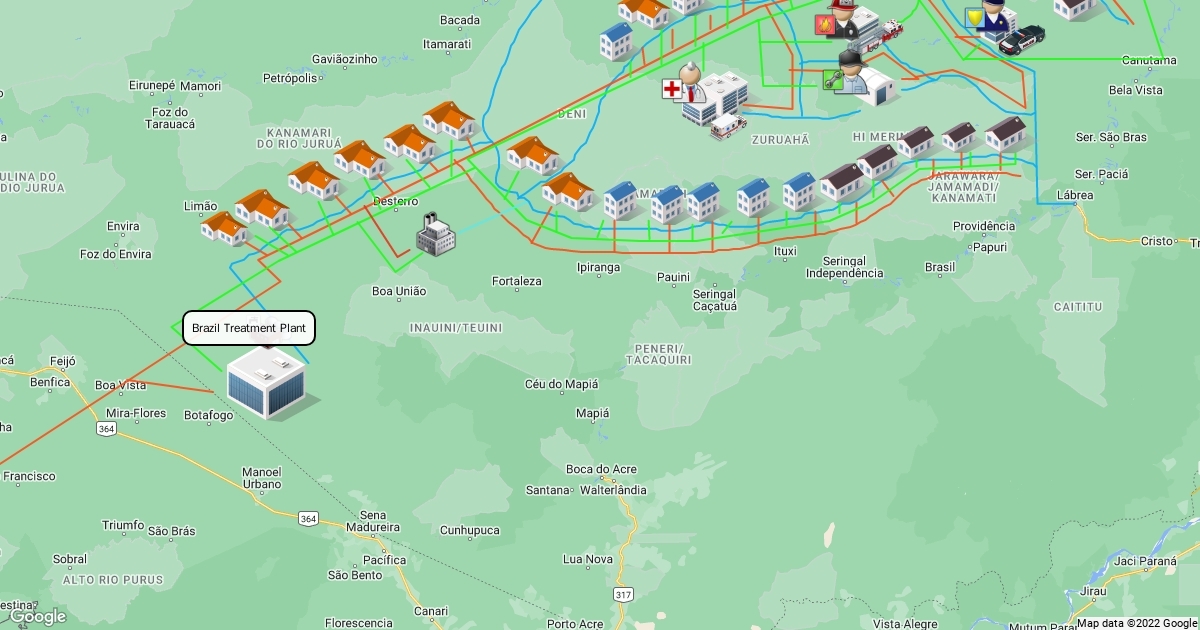This screenshot has height=630, width=1200.
Task: Select the orange-roof house left of DENI label
Action: pyautogui.click(x=449, y=120)
